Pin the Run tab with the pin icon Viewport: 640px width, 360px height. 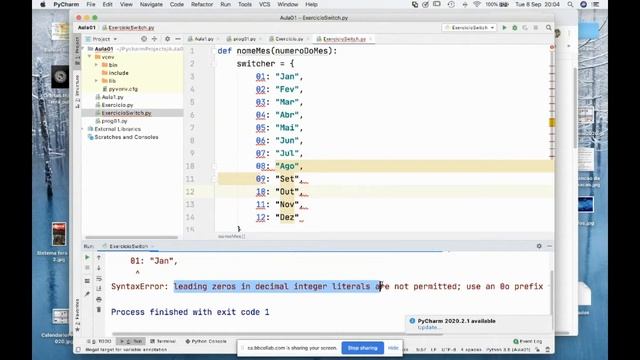click(x=87, y=294)
